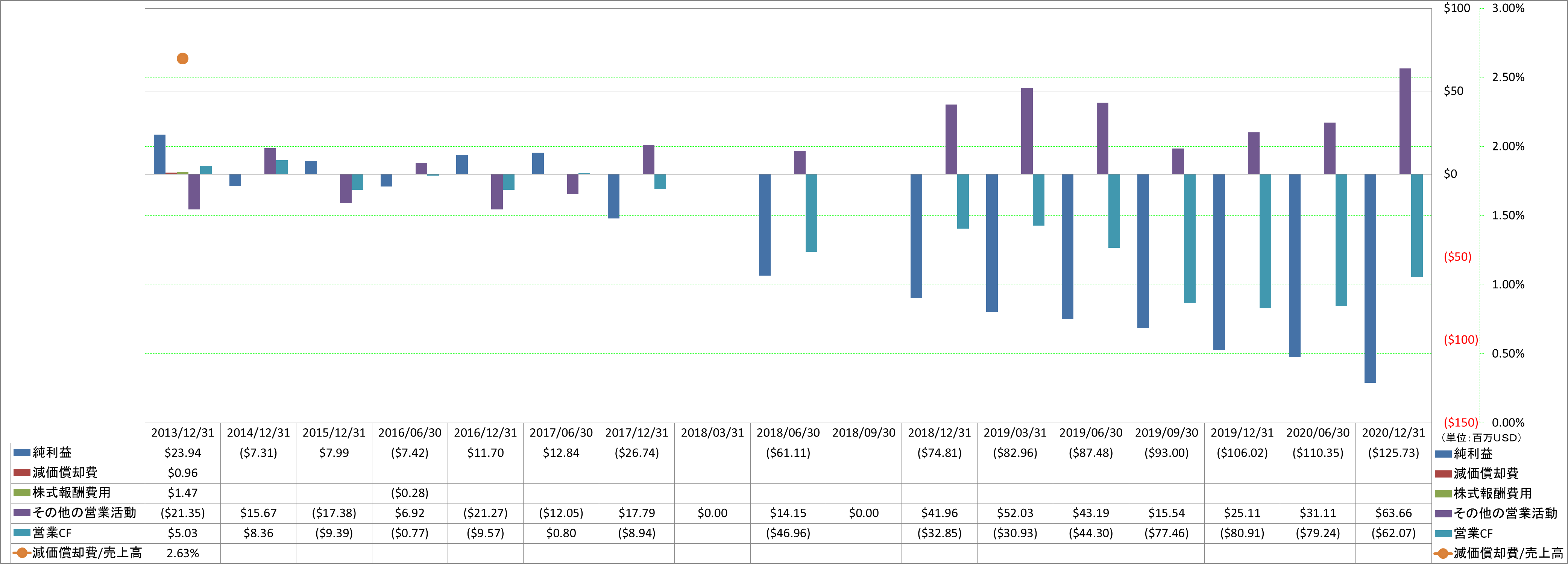The height and width of the screenshot is (564, 1568).
Task: Click purple その他の営業活動 swatch in right legend
Action: coord(1443,514)
